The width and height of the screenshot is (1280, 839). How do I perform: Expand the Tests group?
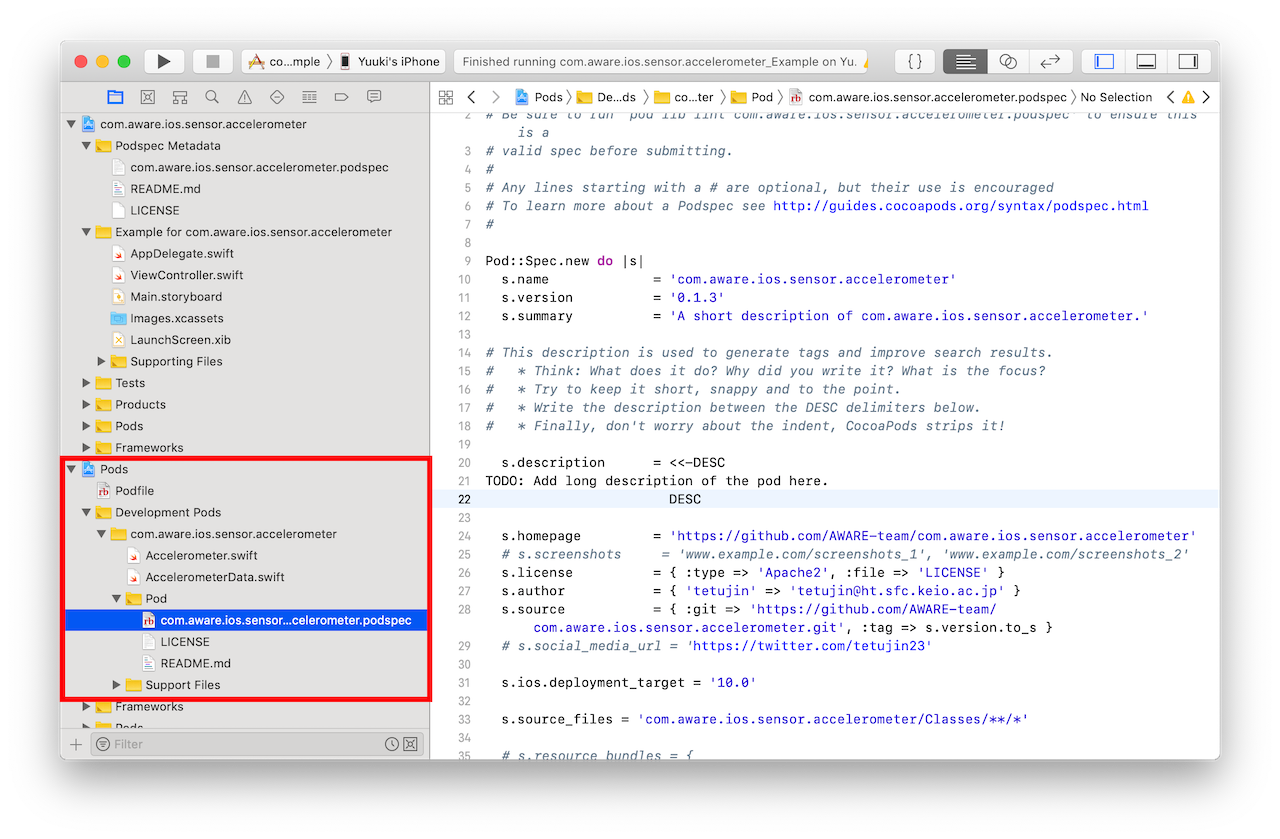(87, 383)
